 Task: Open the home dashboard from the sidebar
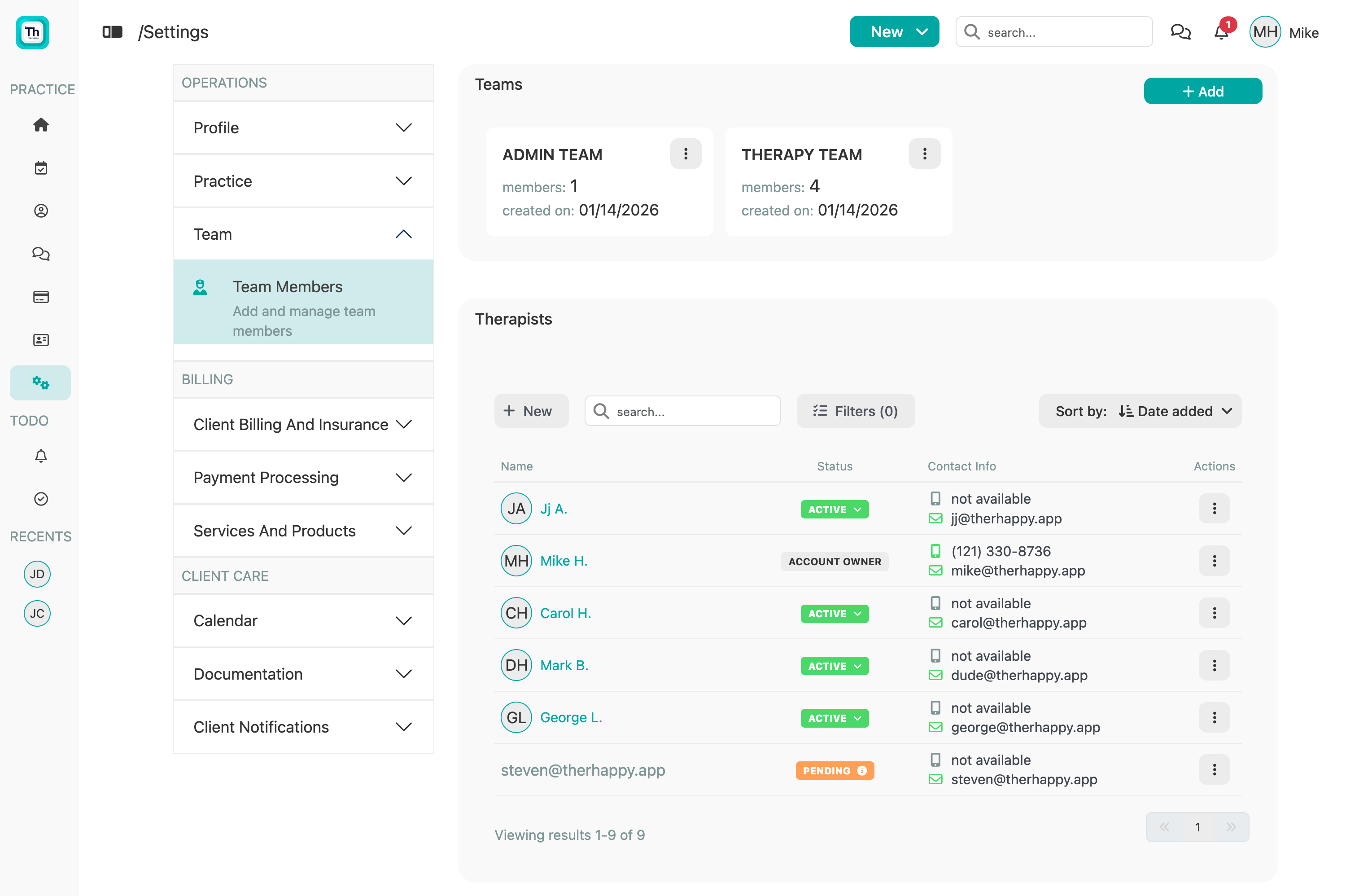[x=40, y=125]
